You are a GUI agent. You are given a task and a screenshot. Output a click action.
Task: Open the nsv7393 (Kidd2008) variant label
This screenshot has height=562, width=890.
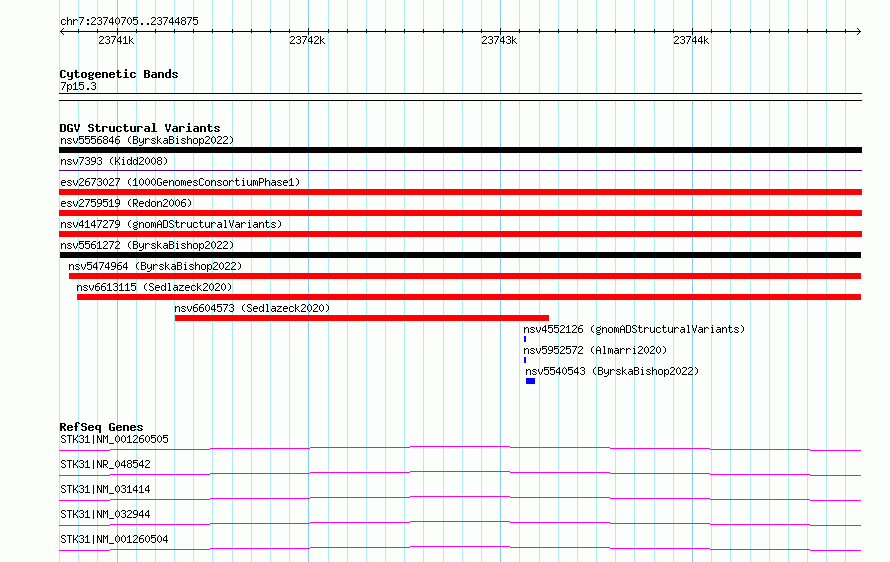[x=114, y=161]
